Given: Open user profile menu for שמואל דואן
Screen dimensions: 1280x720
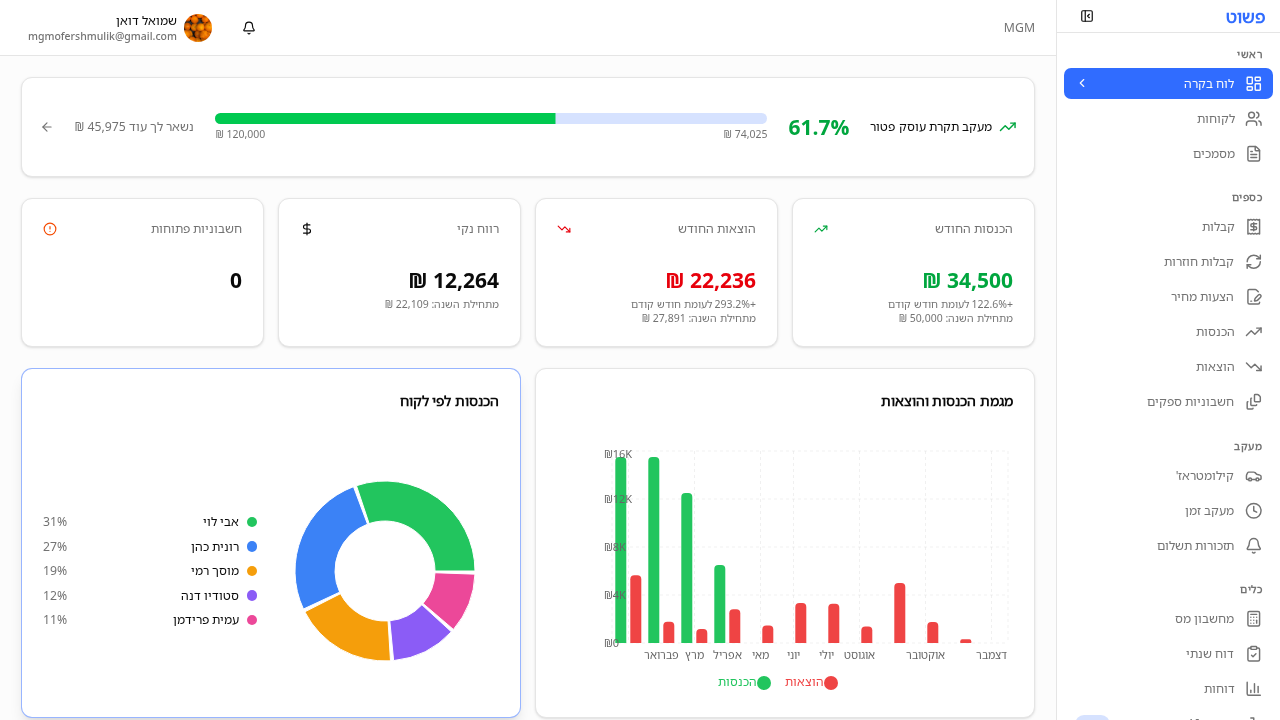Looking at the screenshot, I should 120,28.
